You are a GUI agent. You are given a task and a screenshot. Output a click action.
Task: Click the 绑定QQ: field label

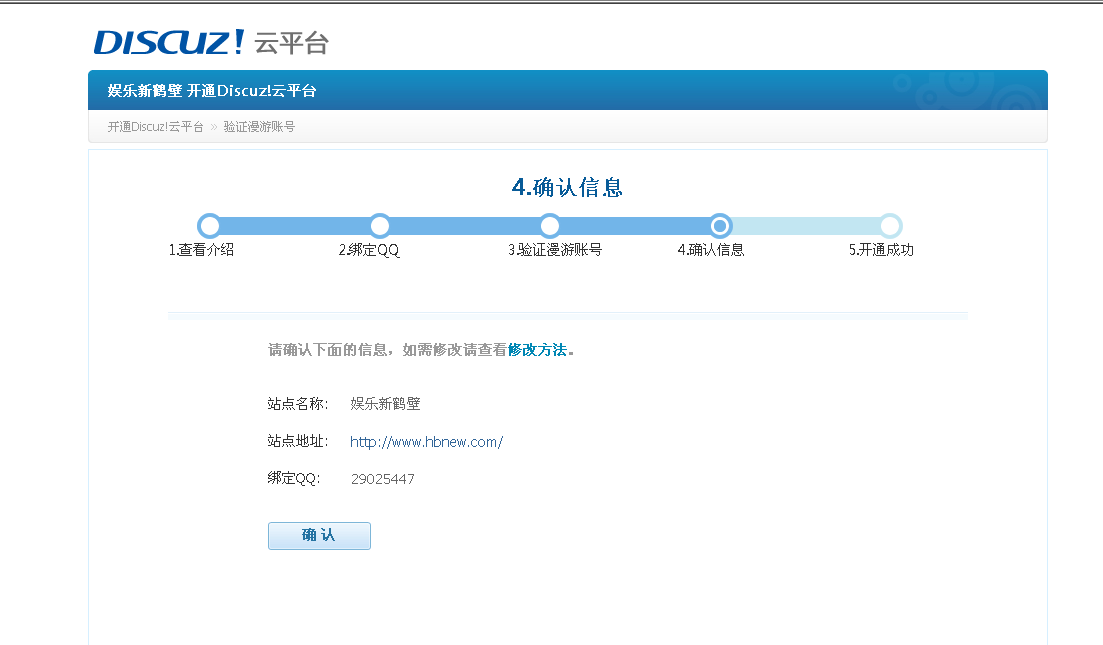[294, 478]
